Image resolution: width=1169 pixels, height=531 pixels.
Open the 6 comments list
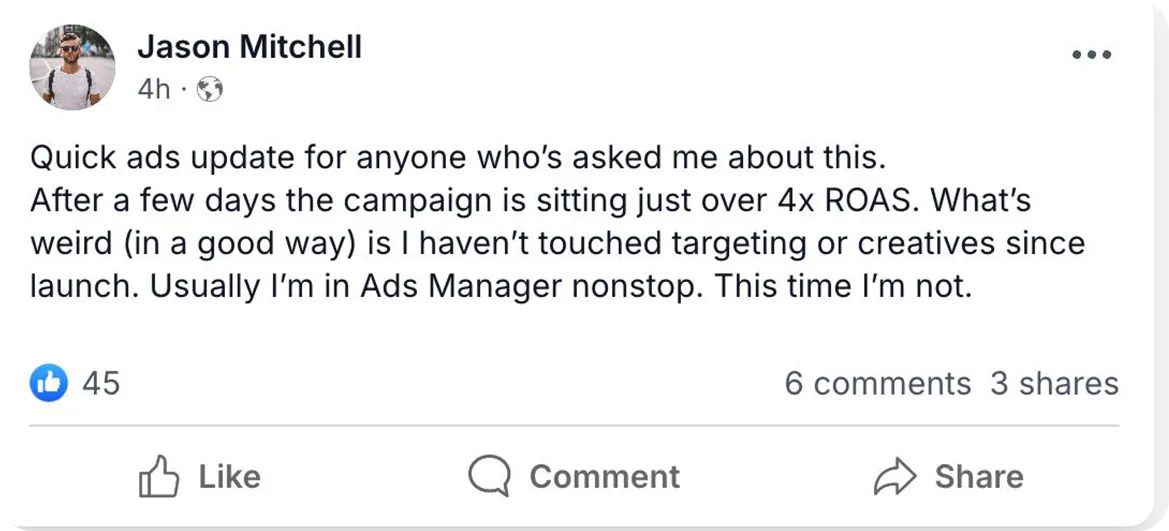(877, 384)
